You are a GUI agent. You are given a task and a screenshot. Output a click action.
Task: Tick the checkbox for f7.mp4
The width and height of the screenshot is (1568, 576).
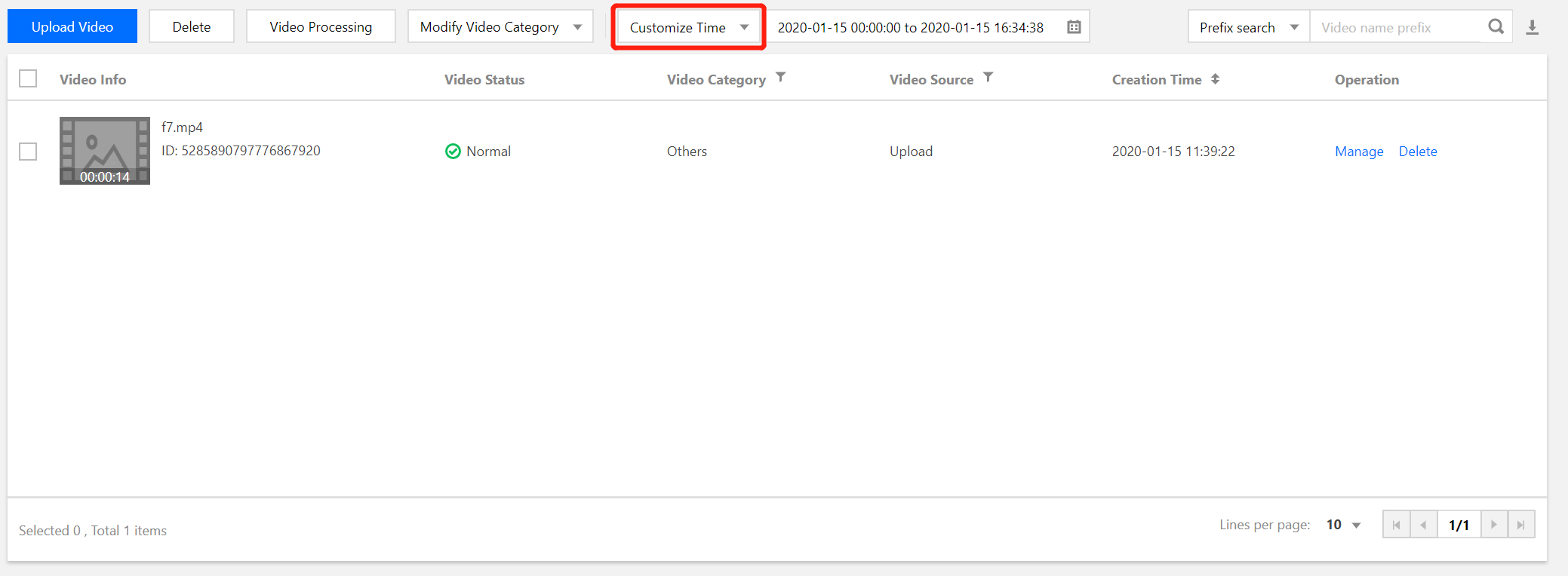pos(28,152)
